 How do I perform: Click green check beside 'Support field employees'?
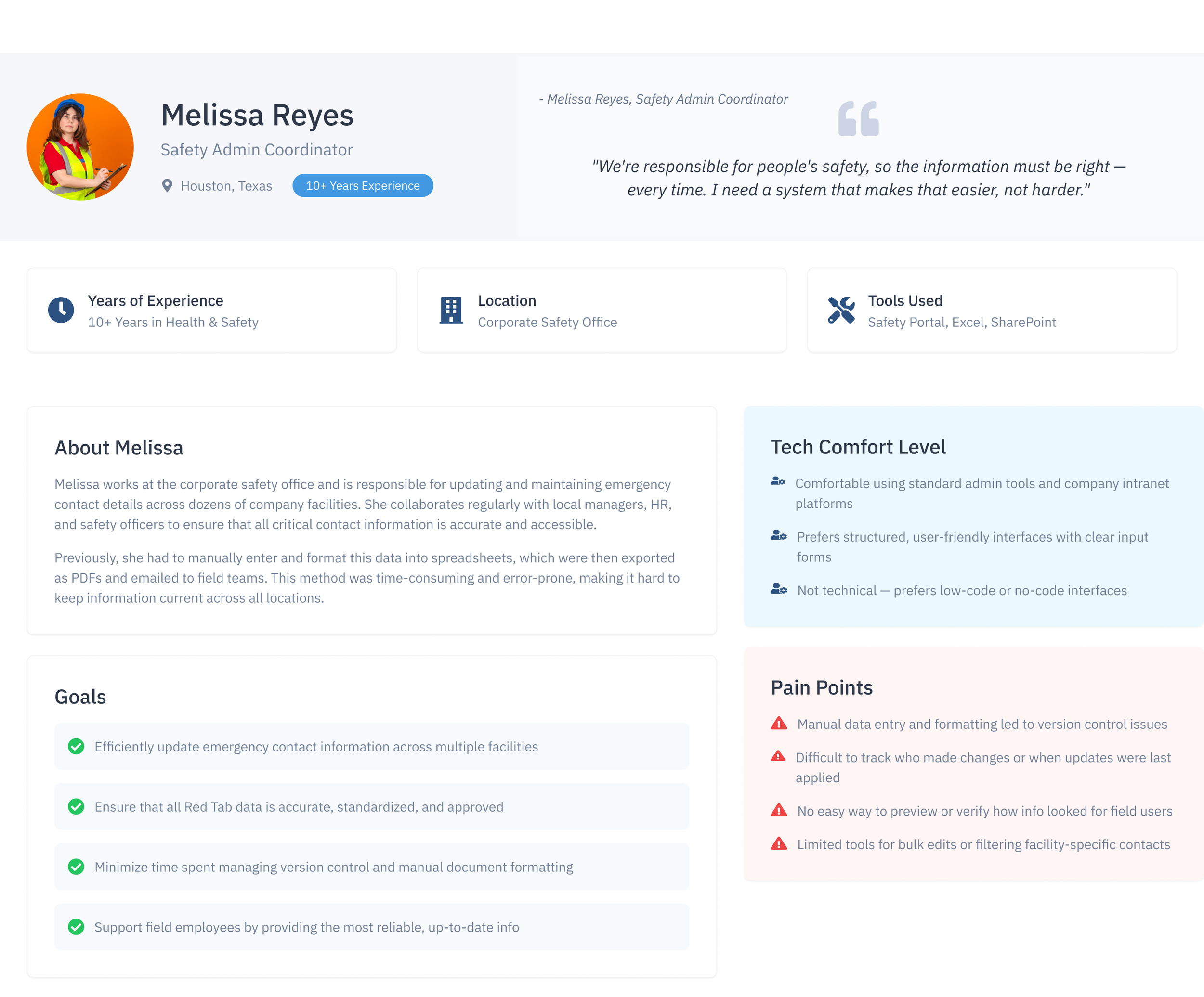76,927
